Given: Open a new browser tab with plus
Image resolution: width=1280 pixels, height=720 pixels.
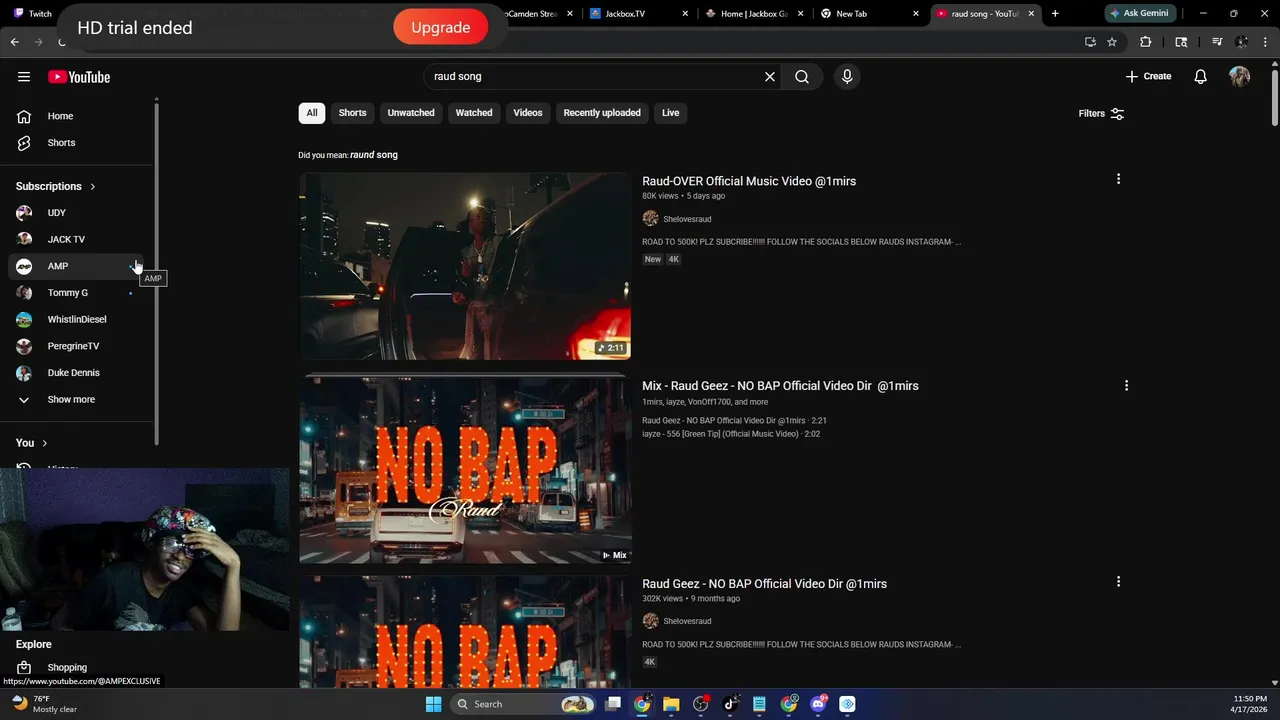Looking at the screenshot, I should click(1055, 14).
